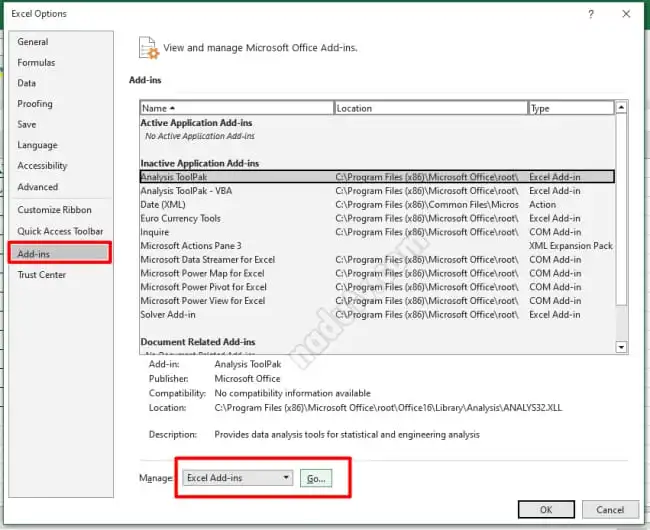Select Microsoft Data Streamer for Excel
The width and height of the screenshot is (650, 530).
(377, 259)
